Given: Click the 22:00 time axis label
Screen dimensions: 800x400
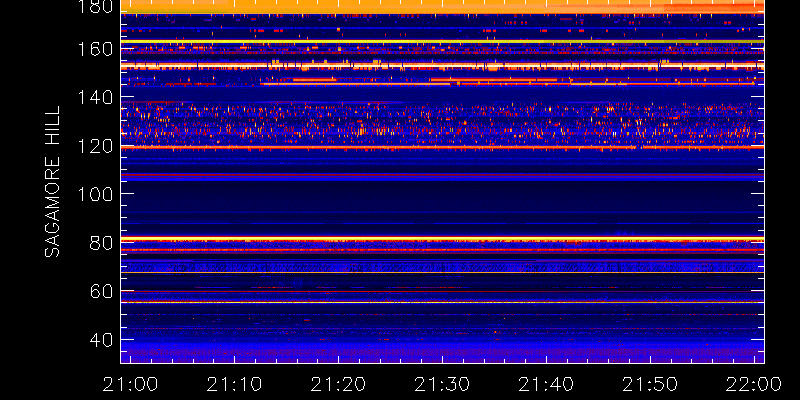Looking at the screenshot, I should (754, 384).
